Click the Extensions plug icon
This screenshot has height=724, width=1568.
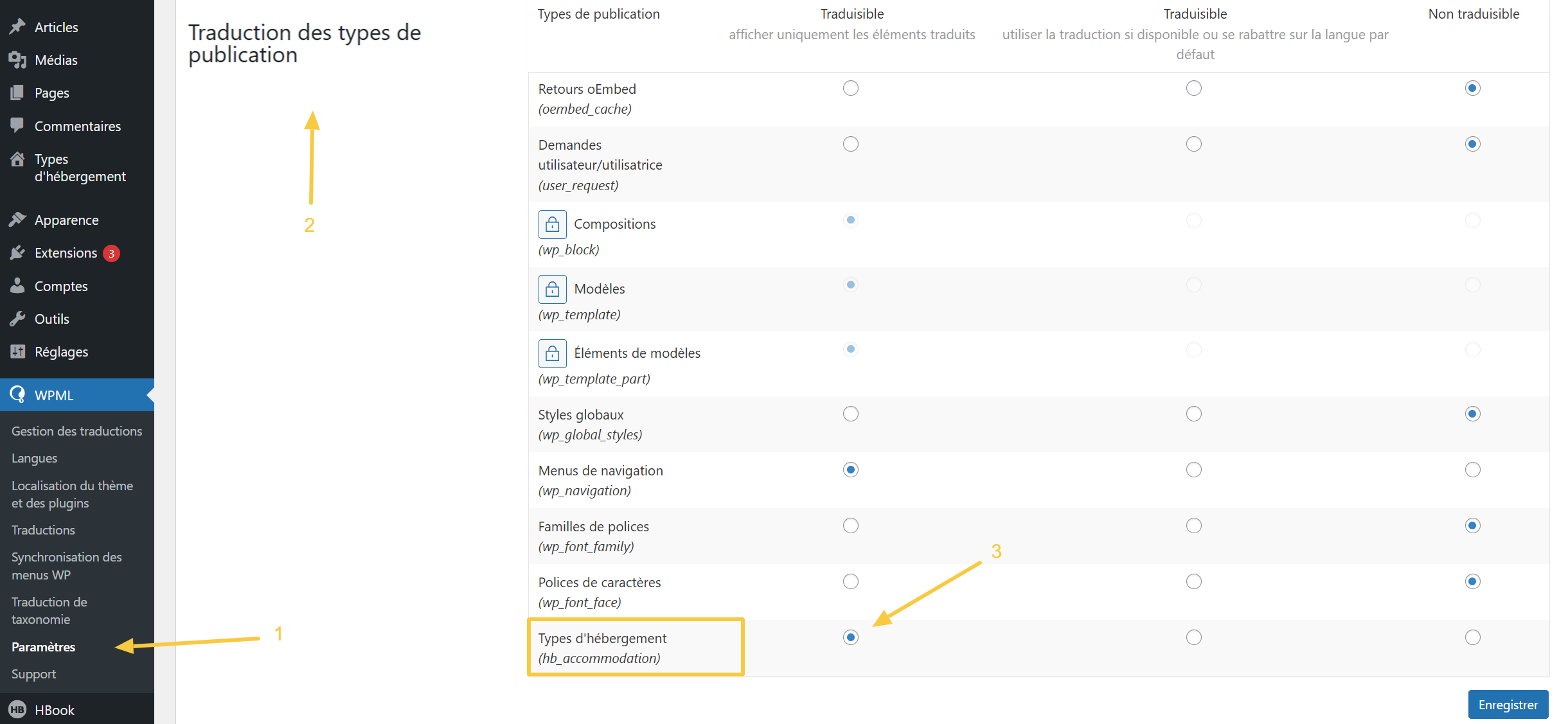click(17, 253)
